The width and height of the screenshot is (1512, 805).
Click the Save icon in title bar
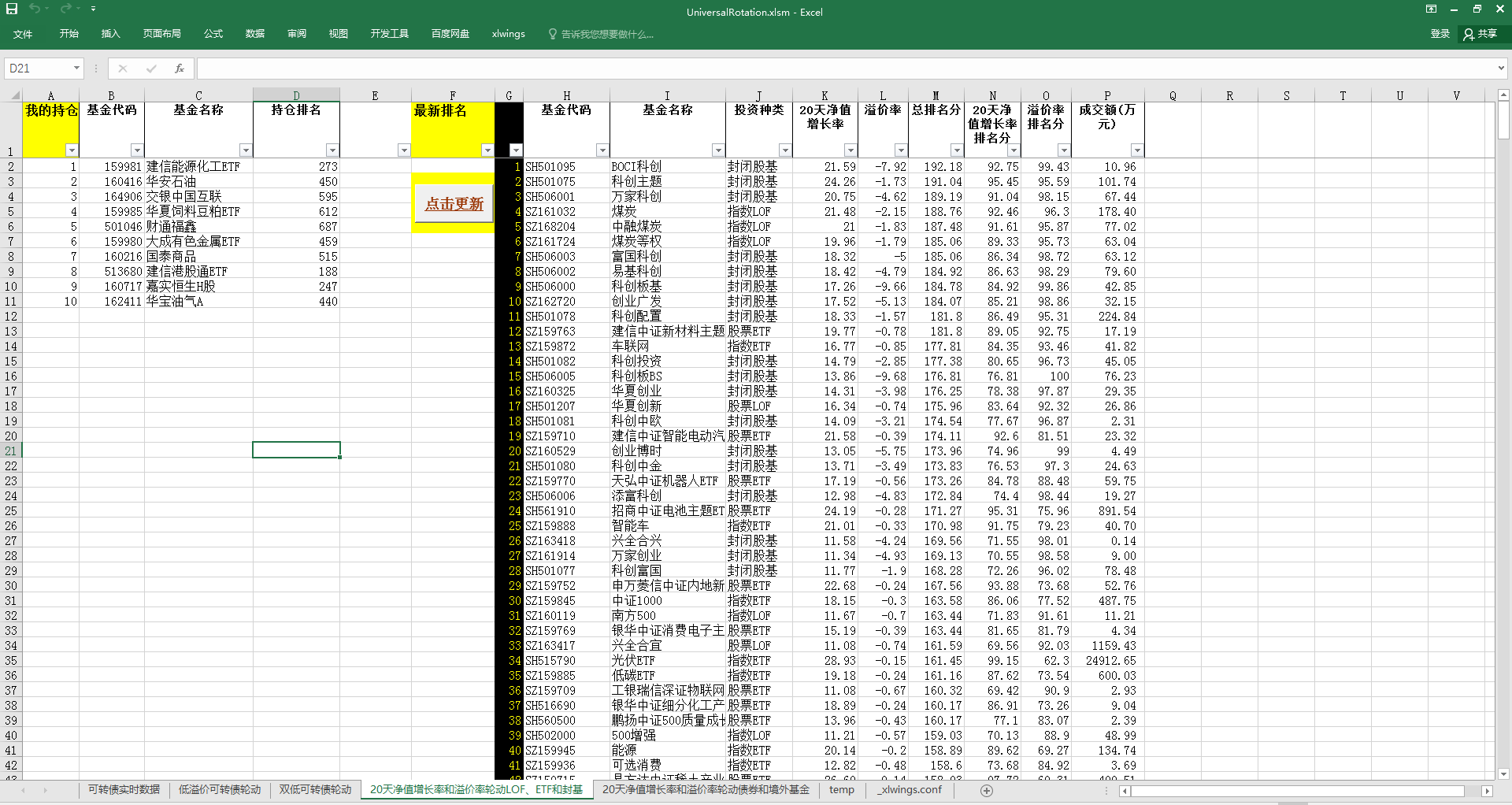(12, 9)
